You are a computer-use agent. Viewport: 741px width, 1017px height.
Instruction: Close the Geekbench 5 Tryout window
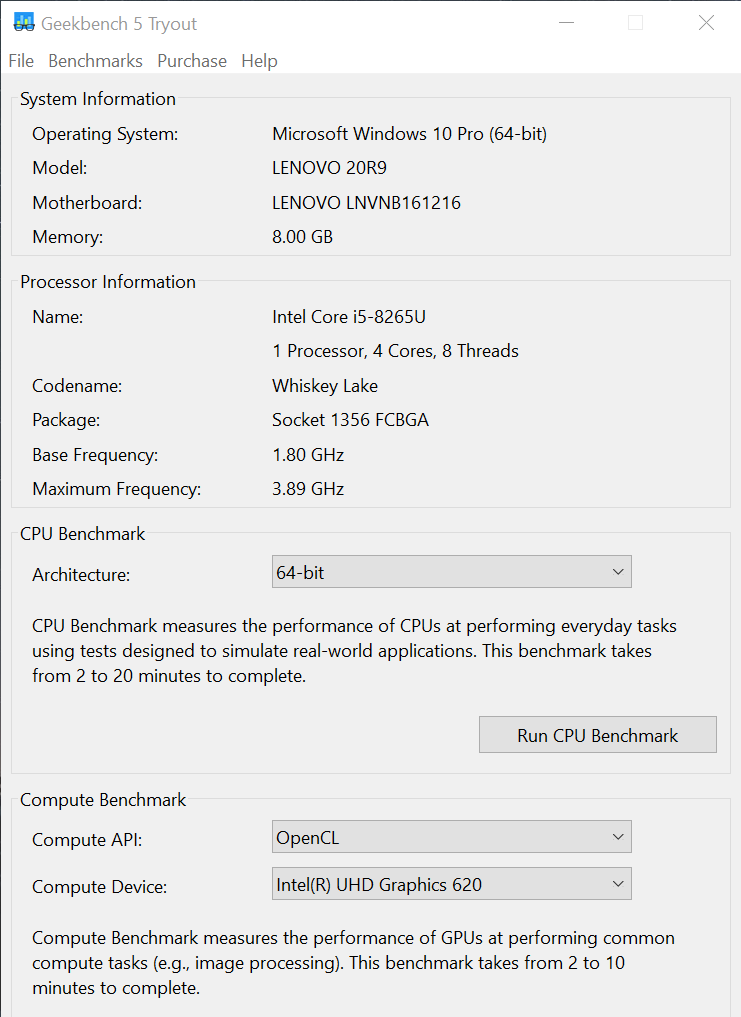[x=706, y=21]
